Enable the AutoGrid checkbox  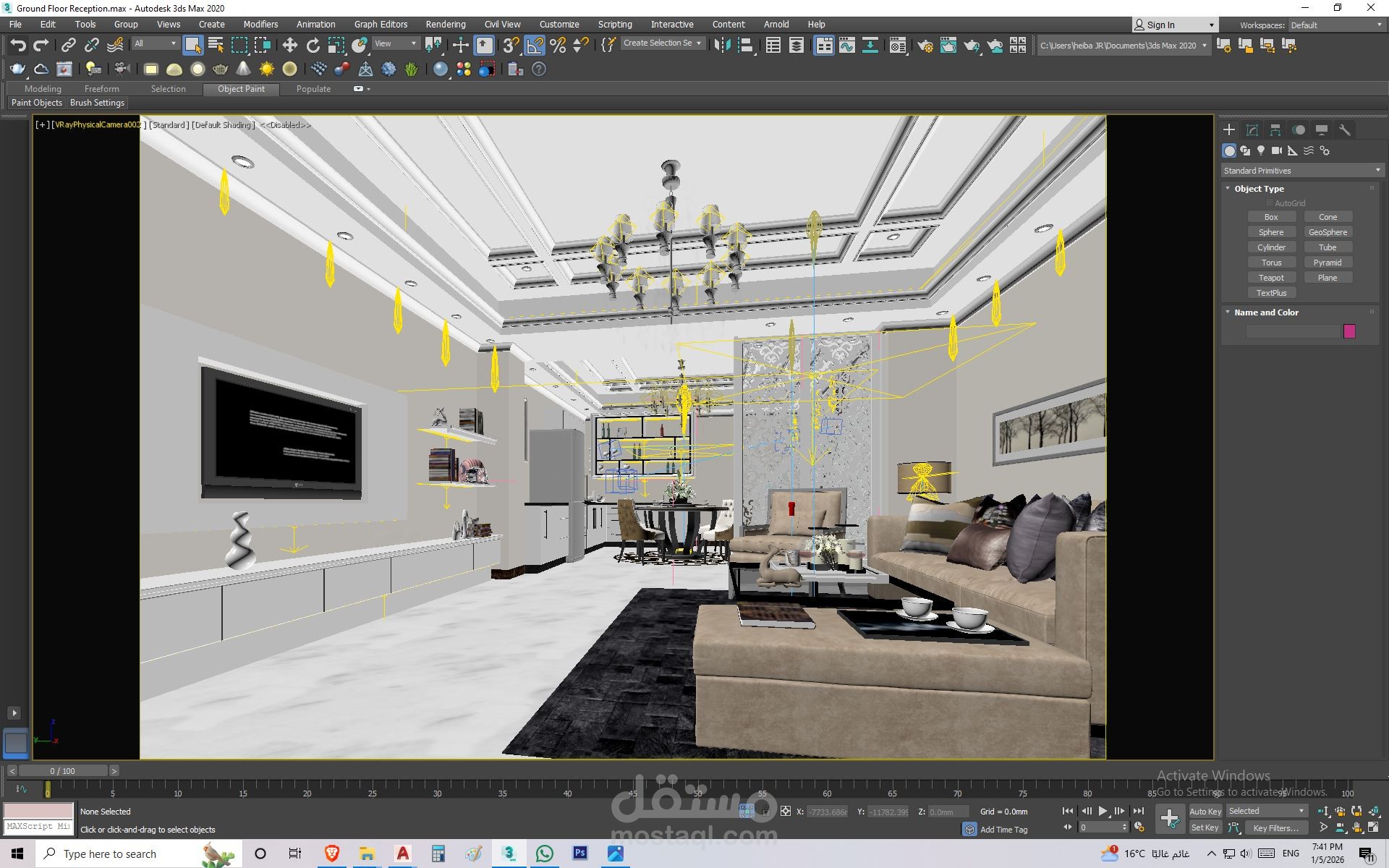pyautogui.click(x=1270, y=203)
